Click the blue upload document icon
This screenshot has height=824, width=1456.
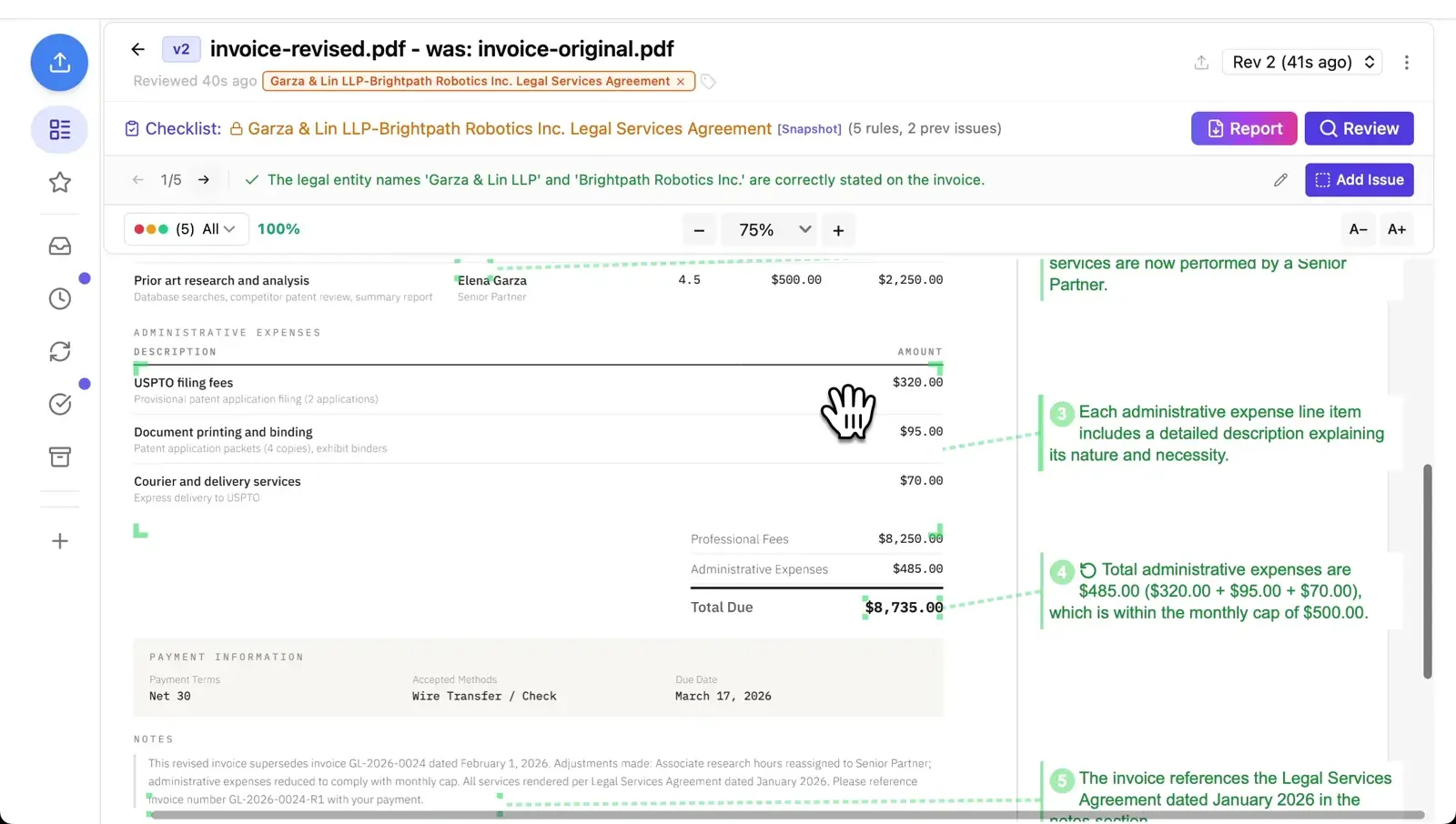pos(59,62)
